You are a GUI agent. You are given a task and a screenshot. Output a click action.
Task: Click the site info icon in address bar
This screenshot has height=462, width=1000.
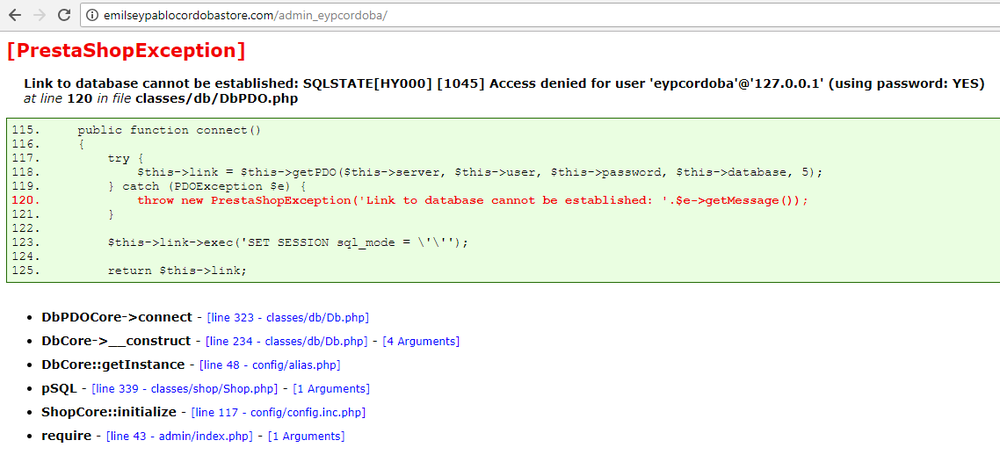coord(92,16)
